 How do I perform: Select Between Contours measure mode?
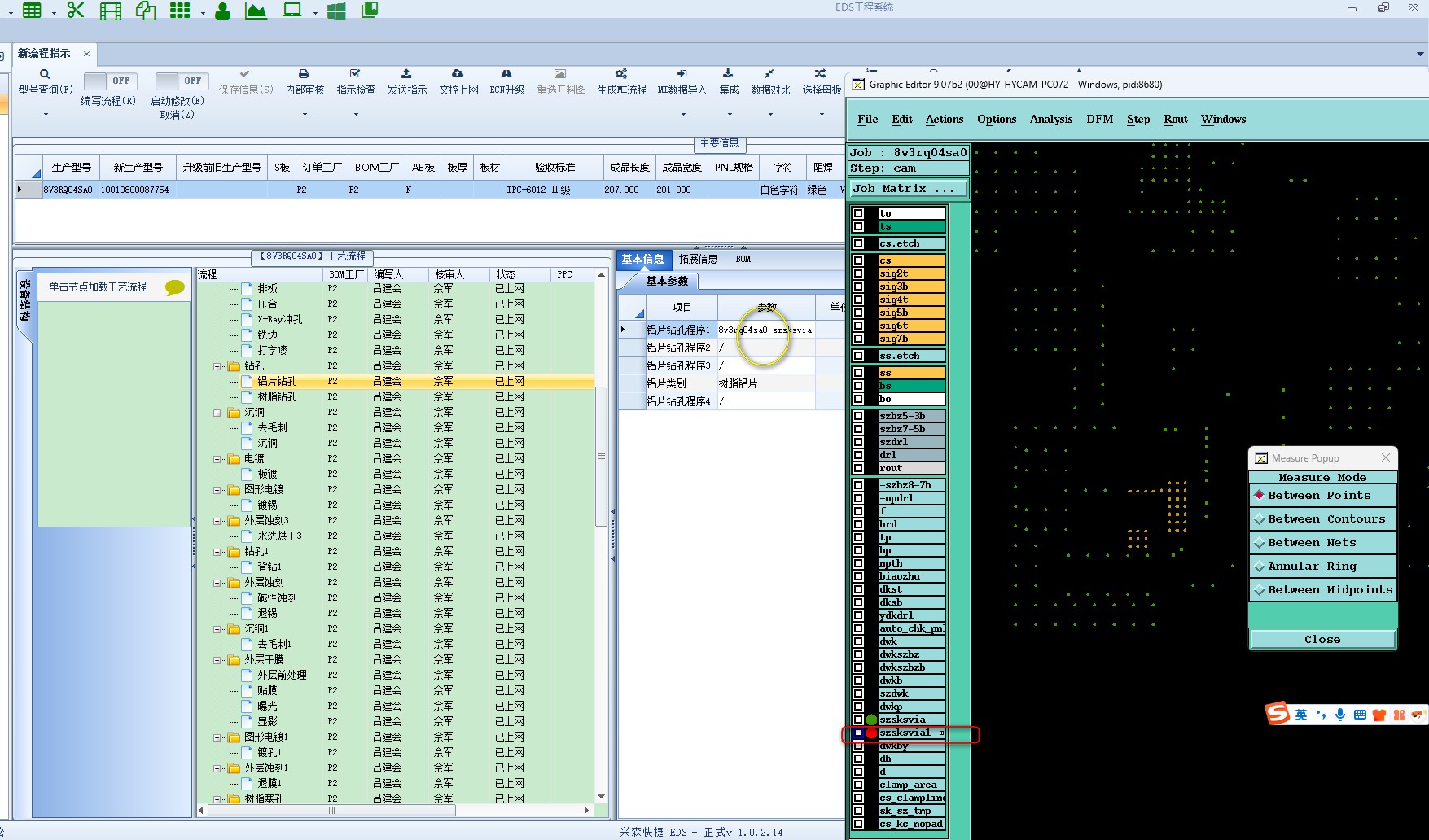[1322, 518]
